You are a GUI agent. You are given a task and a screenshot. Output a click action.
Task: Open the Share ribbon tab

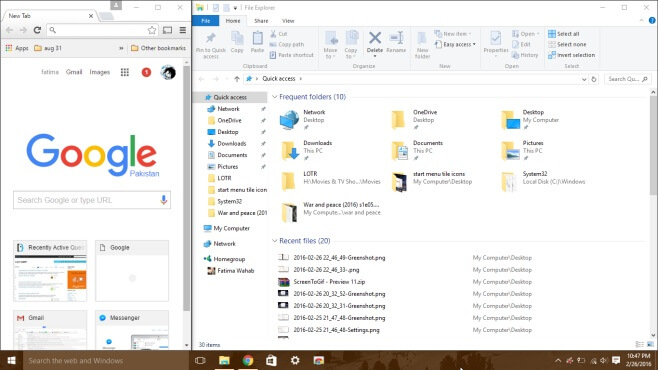(x=261, y=21)
